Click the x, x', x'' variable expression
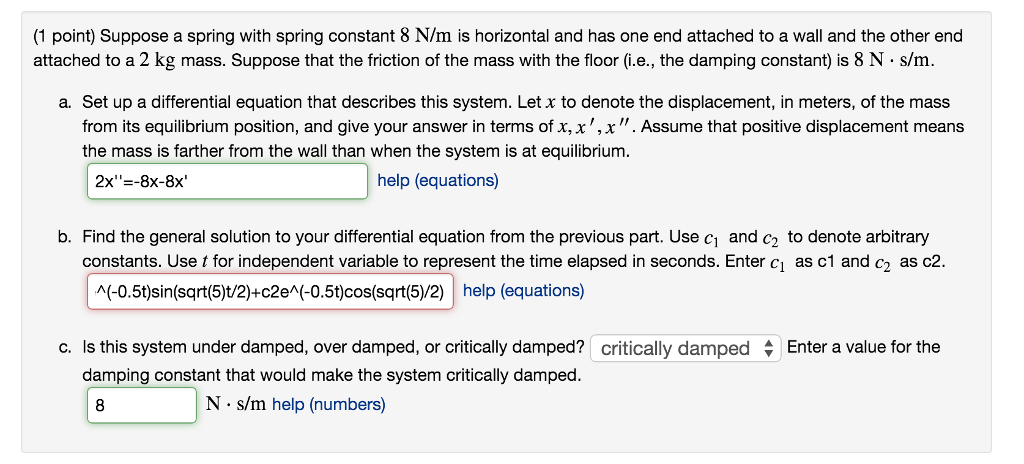Viewport: 1024px width, 464px height. [598, 126]
